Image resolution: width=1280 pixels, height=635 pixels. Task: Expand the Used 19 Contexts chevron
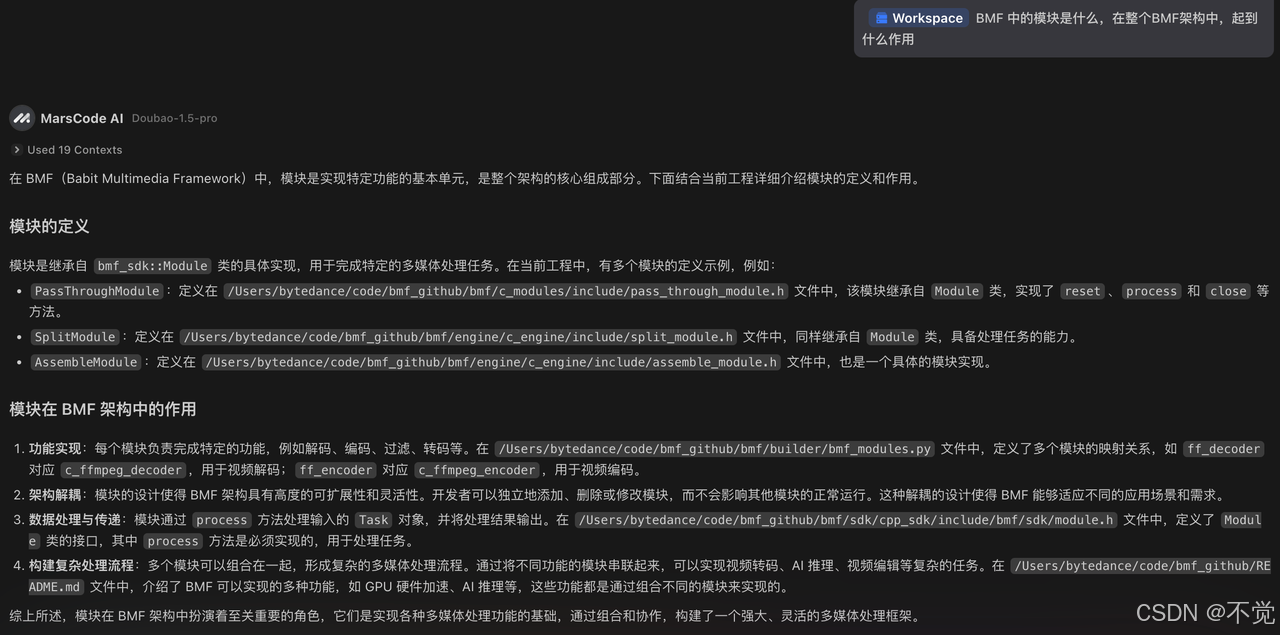point(17,150)
